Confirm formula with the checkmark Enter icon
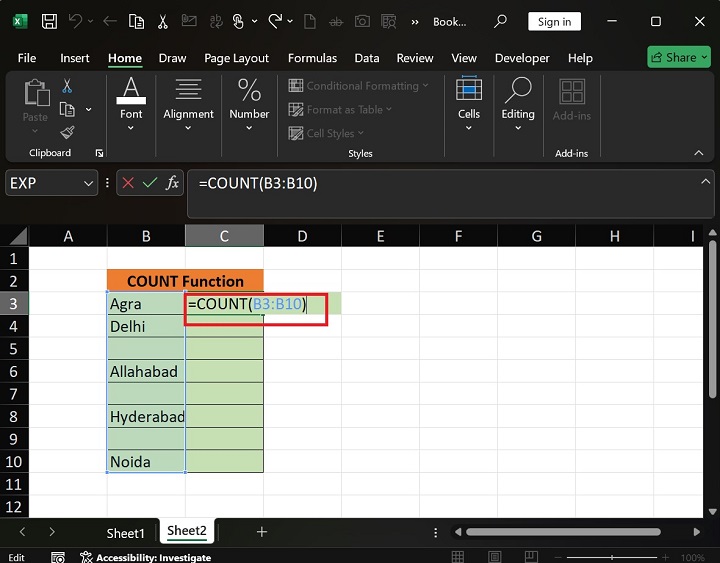Viewport: 720px width, 563px height. tap(150, 183)
